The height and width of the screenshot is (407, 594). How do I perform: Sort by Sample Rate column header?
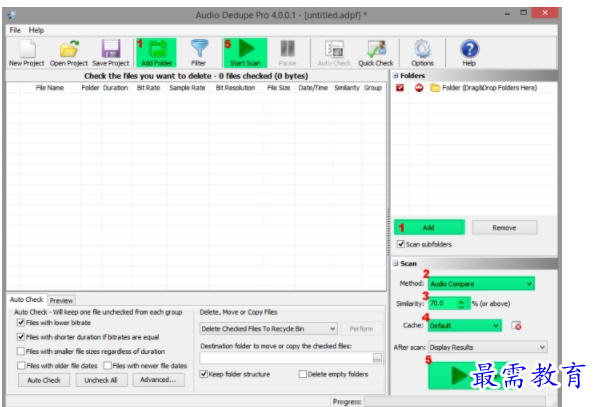click(188, 88)
